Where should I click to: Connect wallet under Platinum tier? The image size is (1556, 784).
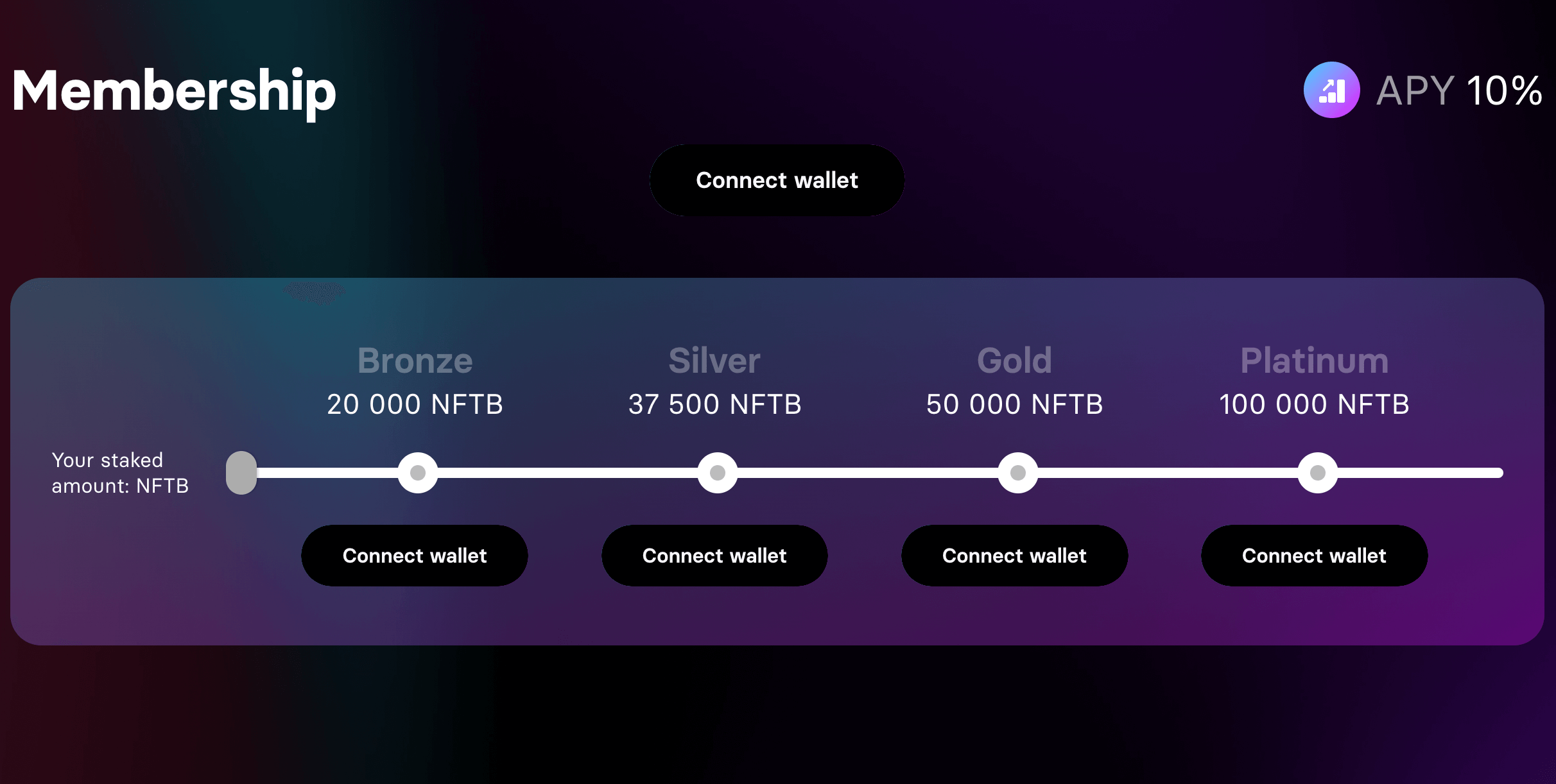pos(1314,556)
